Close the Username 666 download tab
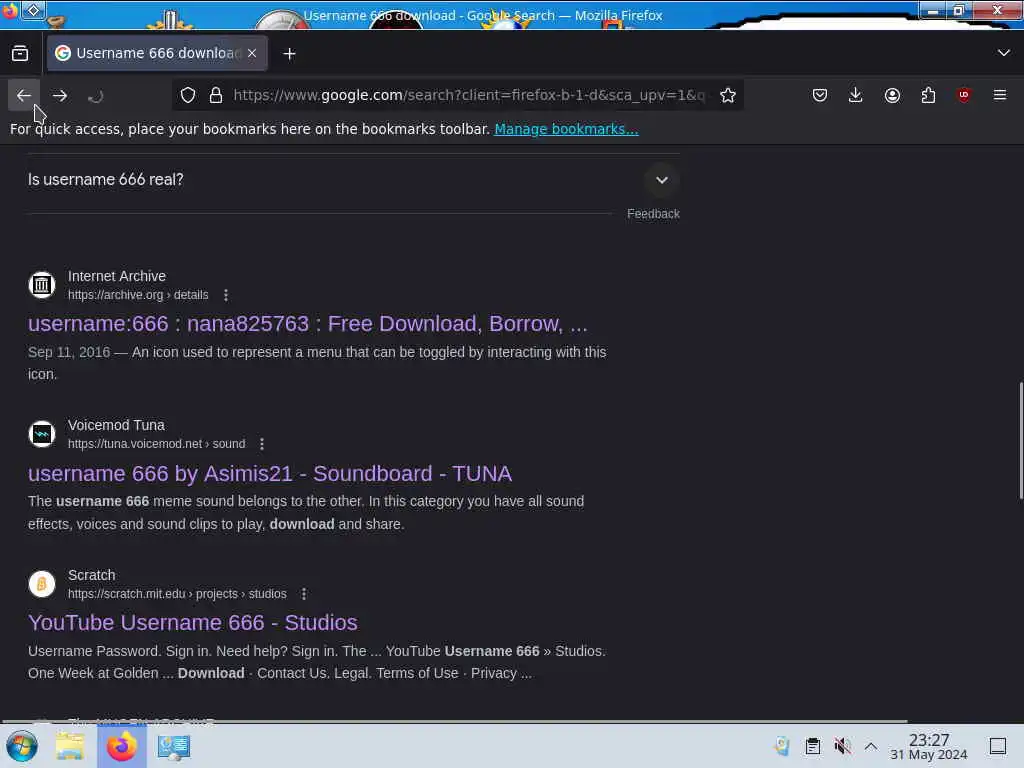Screen dimensions: 1024x768 coord(252,53)
